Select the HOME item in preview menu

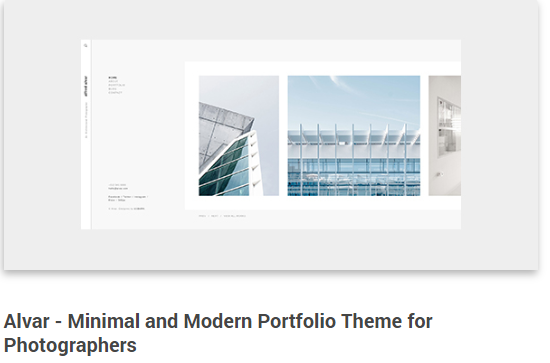tap(113, 78)
